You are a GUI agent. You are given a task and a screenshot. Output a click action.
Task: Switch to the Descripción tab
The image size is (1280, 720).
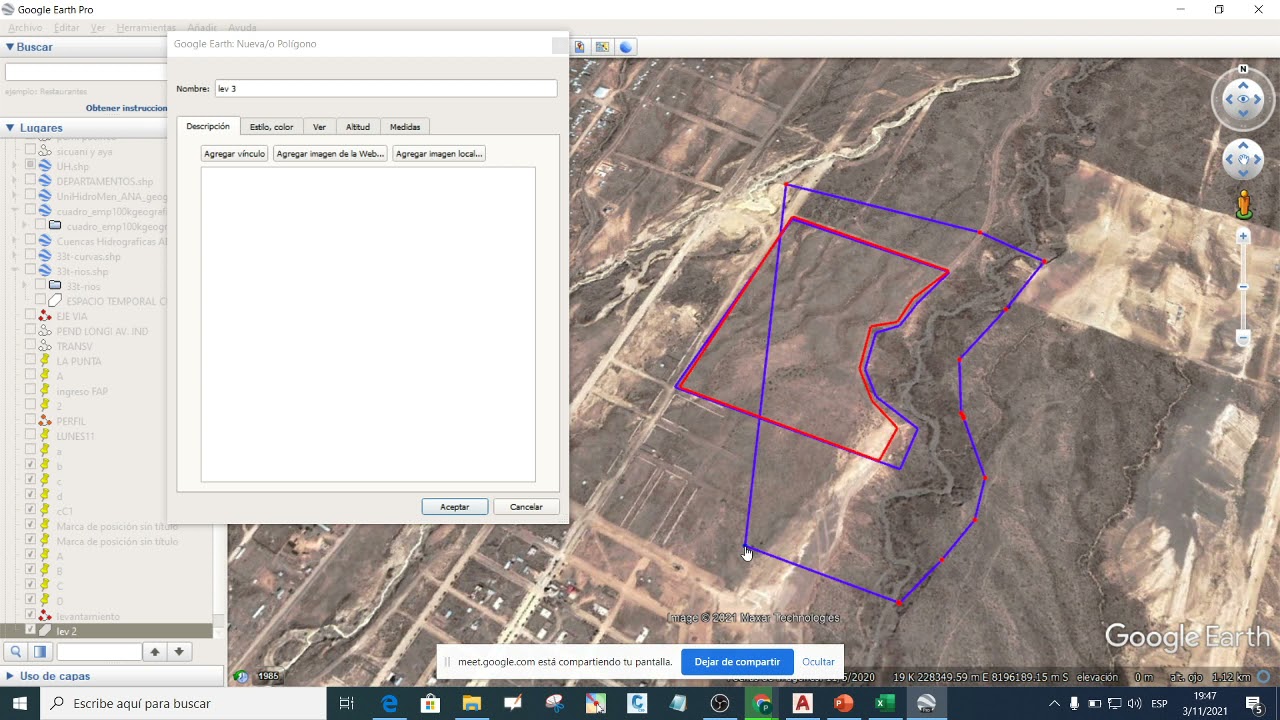208,127
